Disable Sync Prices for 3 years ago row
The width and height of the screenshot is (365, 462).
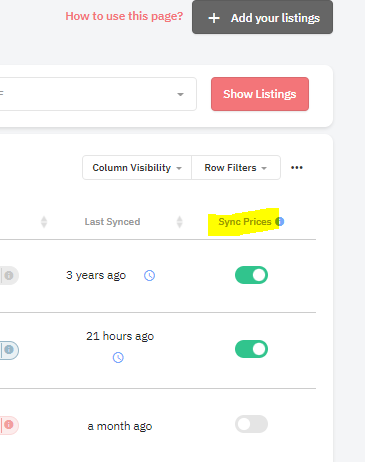pos(251,275)
